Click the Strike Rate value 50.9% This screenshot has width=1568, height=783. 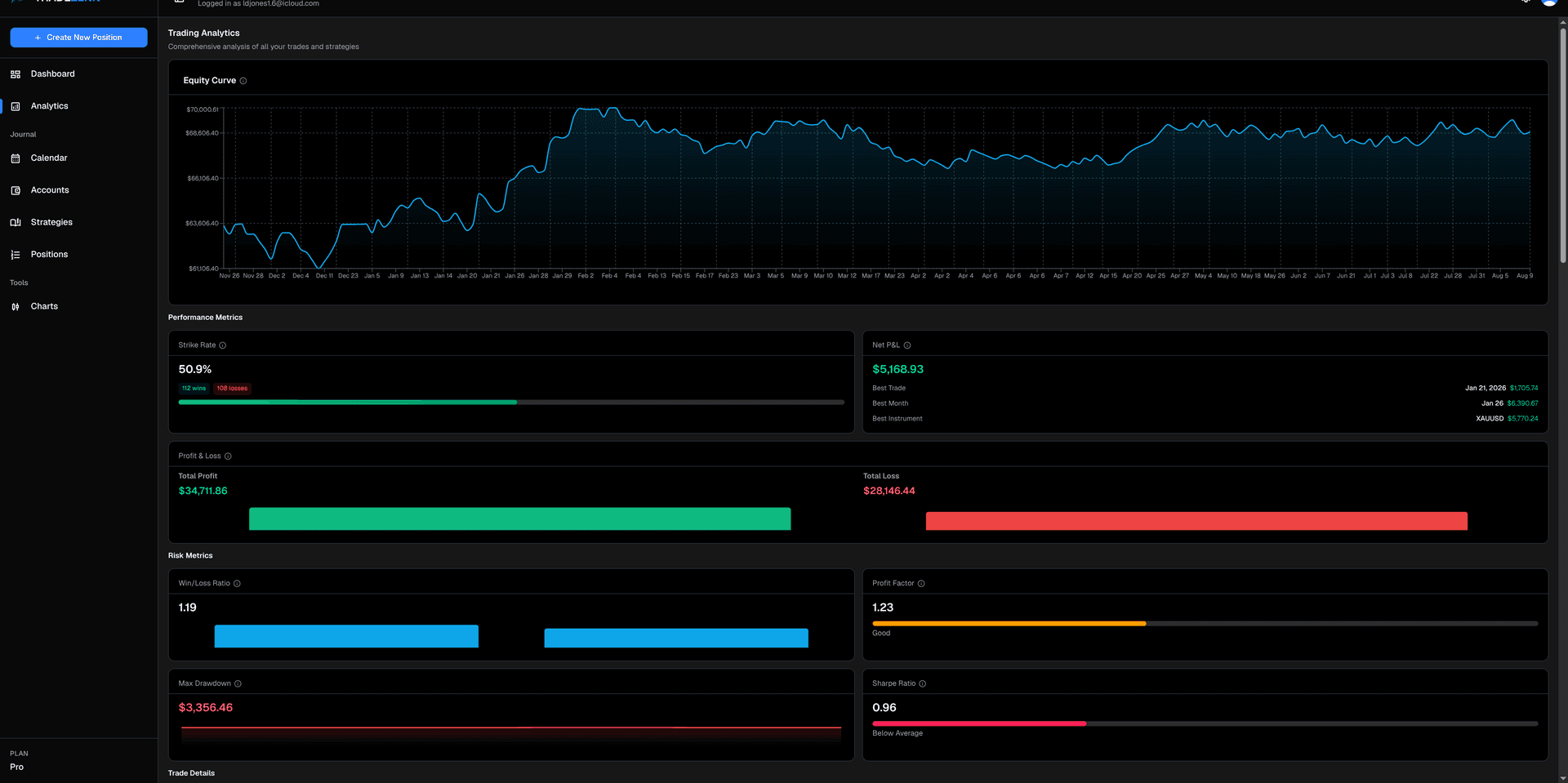tap(195, 370)
